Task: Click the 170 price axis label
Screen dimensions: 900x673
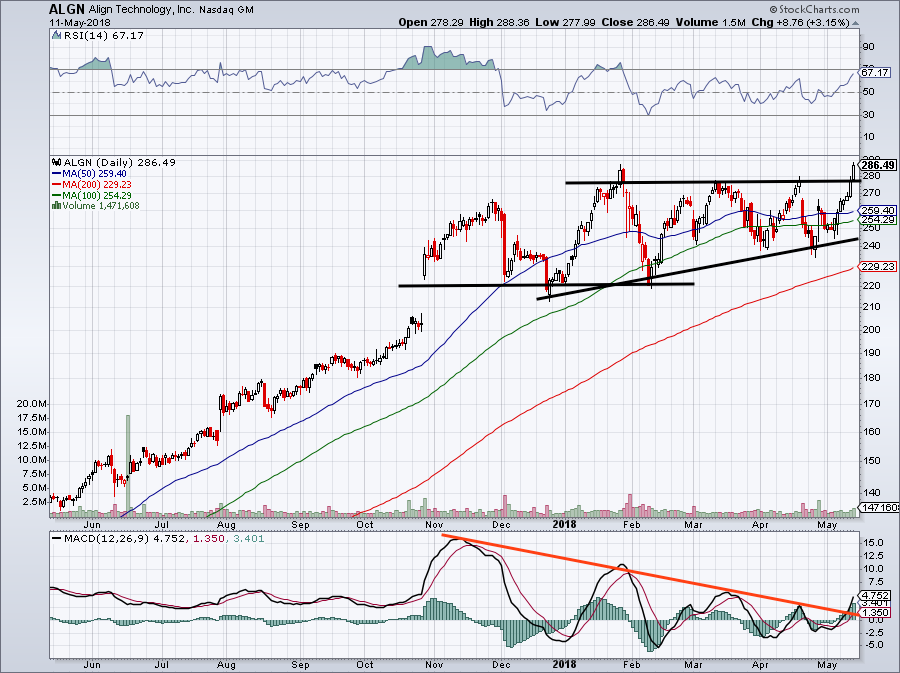Action: click(x=871, y=403)
